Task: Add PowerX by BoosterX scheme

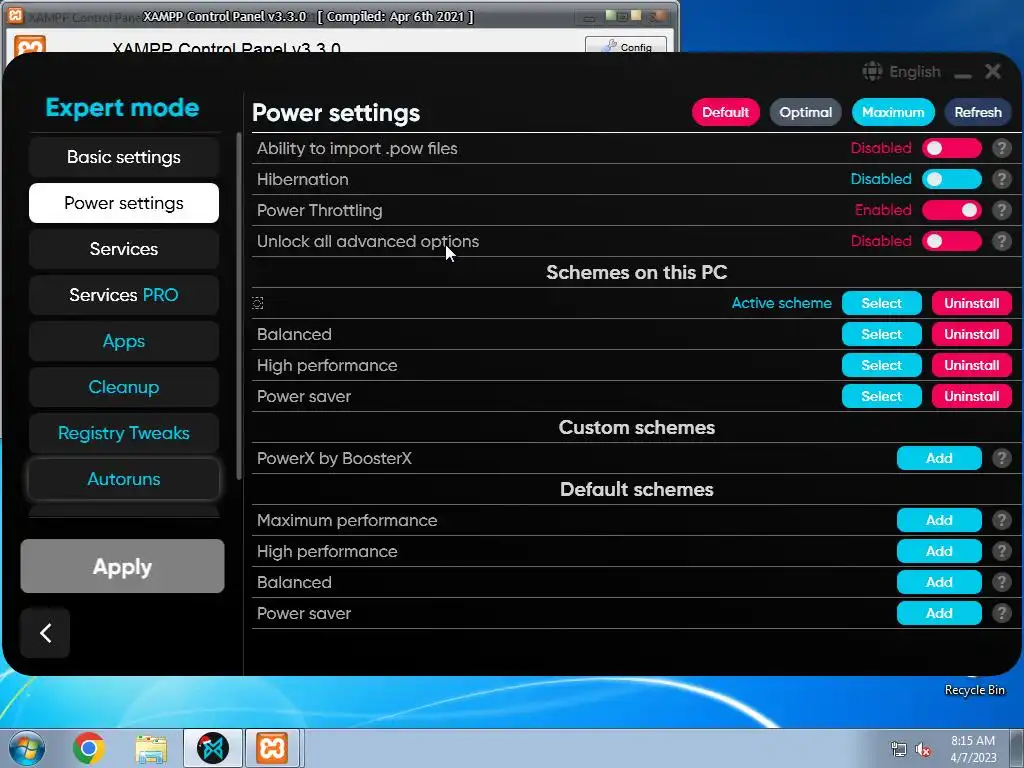Action: (x=938, y=458)
